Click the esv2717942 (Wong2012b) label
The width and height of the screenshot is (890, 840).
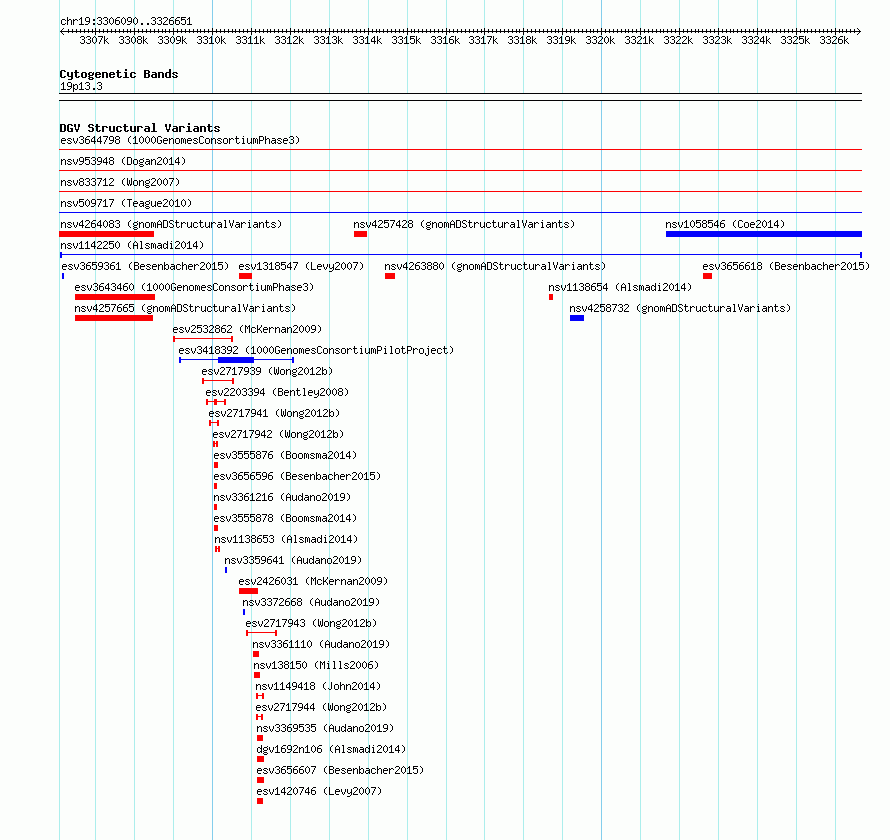point(278,434)
